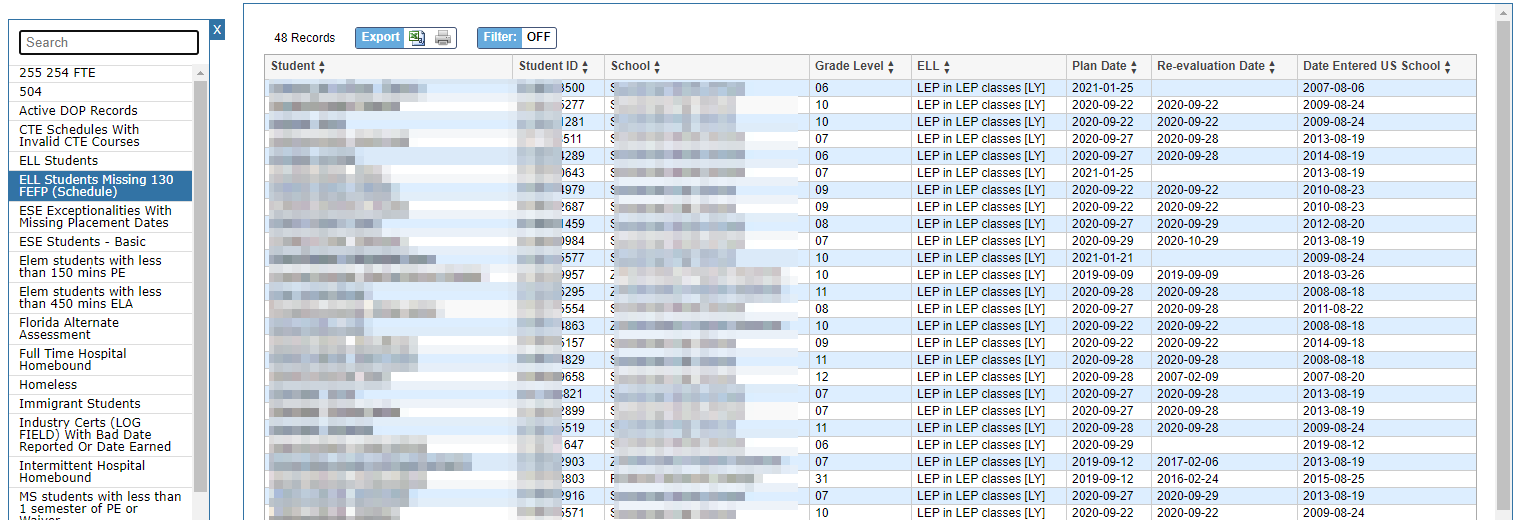Open the Immigrant Students report
This screenshot has height=520, width=1521.
100,404
